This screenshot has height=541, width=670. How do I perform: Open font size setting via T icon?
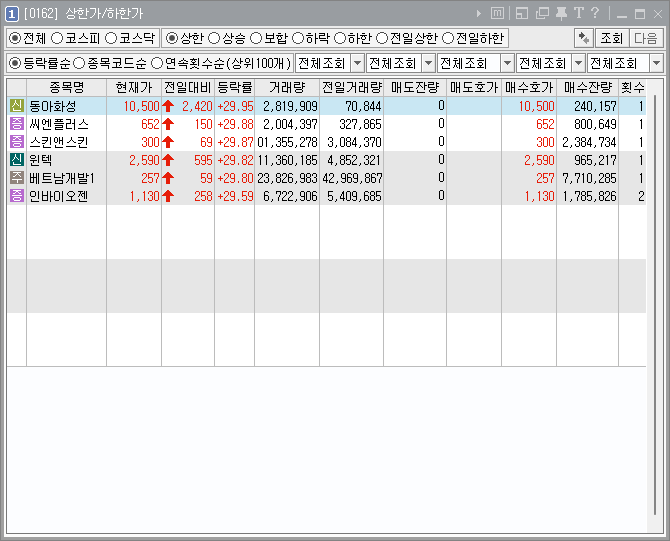[579, 13]
